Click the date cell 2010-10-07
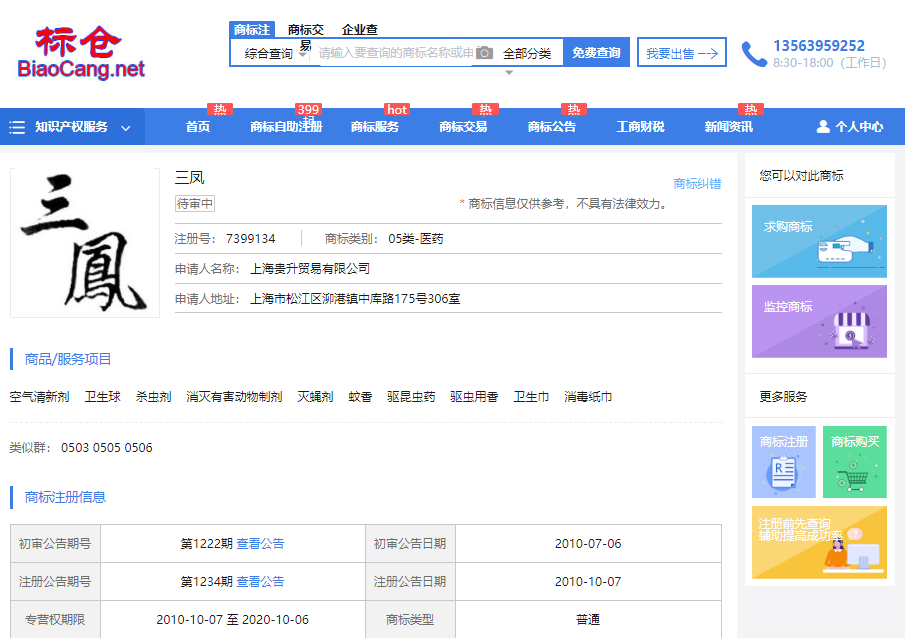 point(588,581)
